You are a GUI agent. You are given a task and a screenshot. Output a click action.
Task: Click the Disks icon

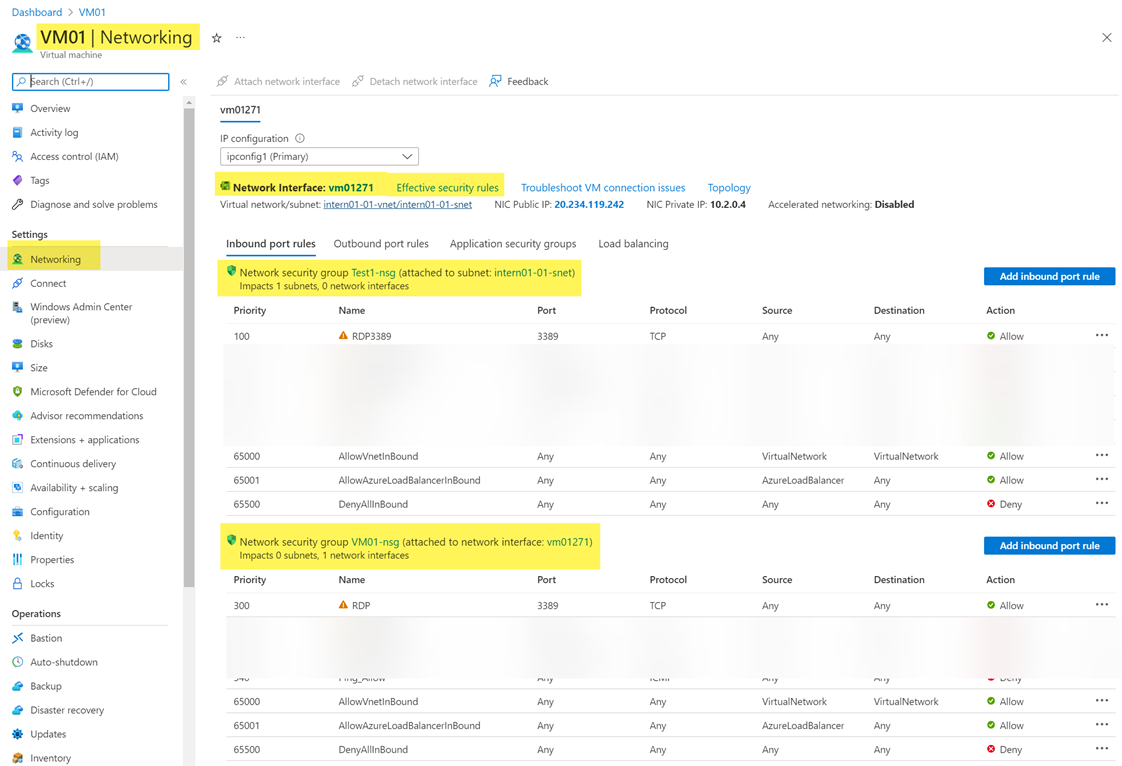click(18, 344)
